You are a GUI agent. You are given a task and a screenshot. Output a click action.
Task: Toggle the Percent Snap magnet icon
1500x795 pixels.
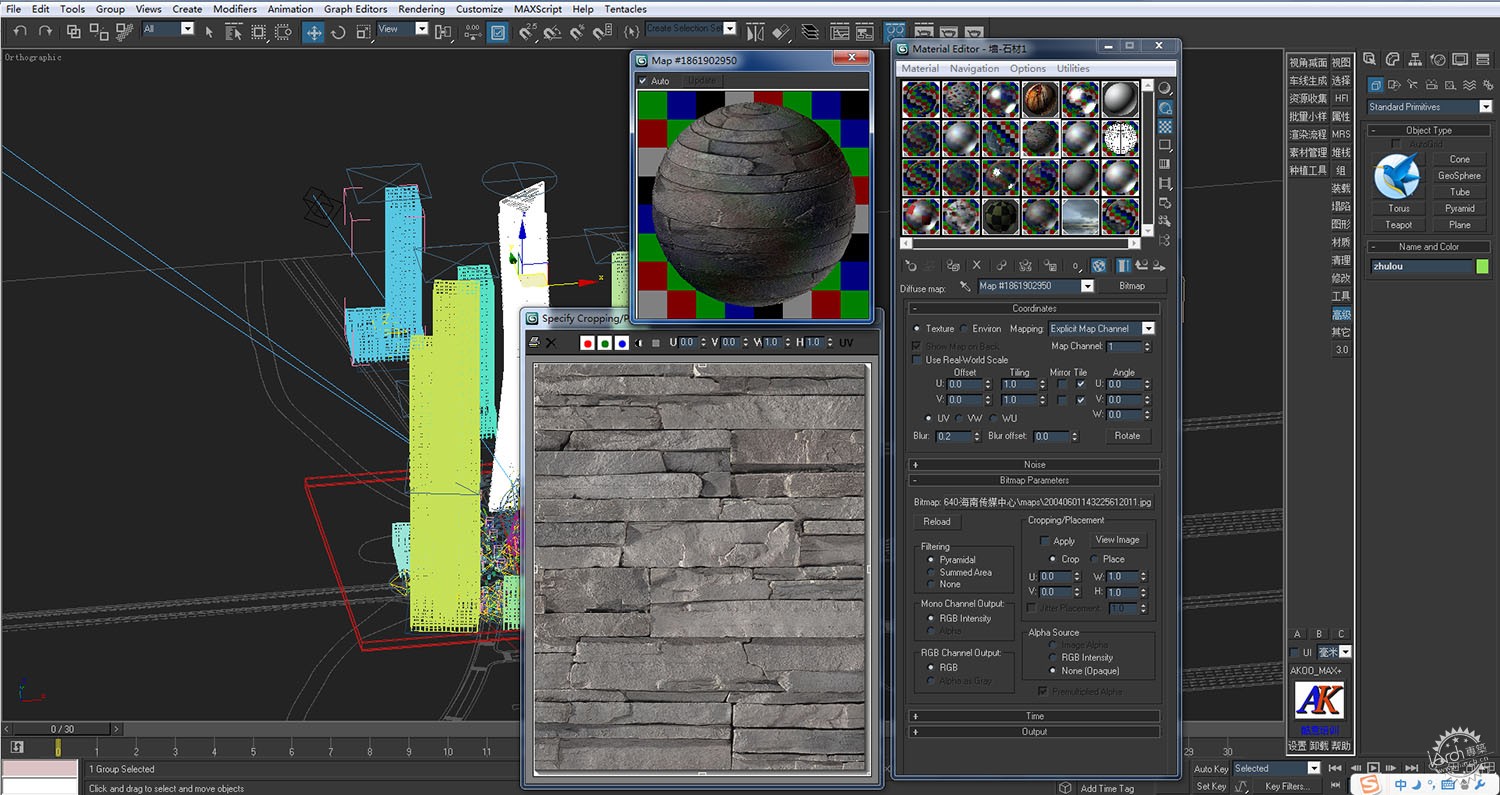(x=578, y=32)
